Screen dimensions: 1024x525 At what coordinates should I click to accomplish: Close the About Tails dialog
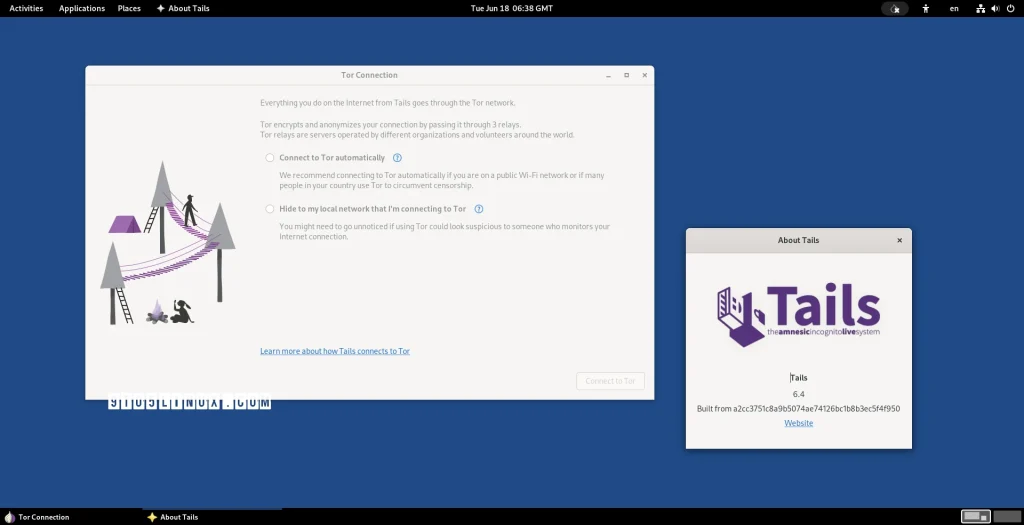[899, 240]
